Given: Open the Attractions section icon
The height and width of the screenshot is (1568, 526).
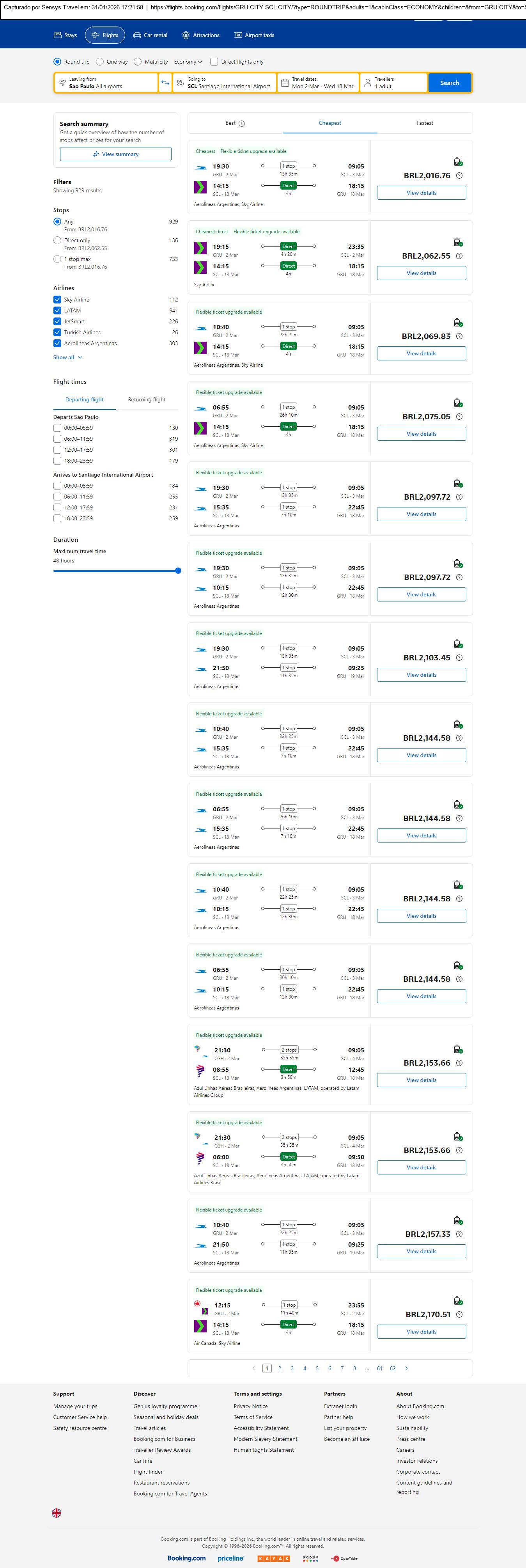Looking at the screenshot, I should tap(186, 35).
